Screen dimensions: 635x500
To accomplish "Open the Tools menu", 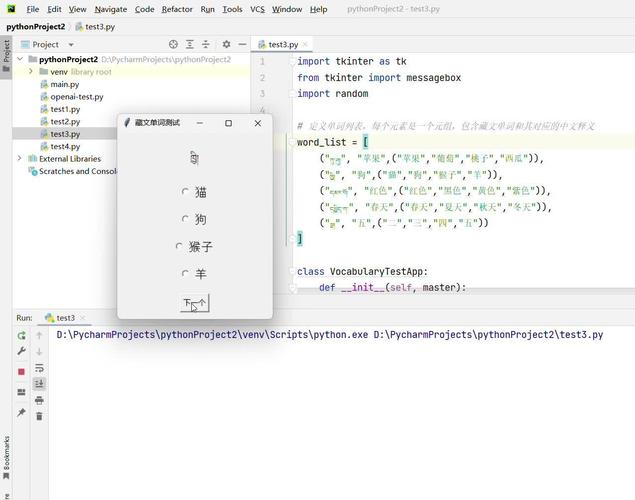I will 232,9.
